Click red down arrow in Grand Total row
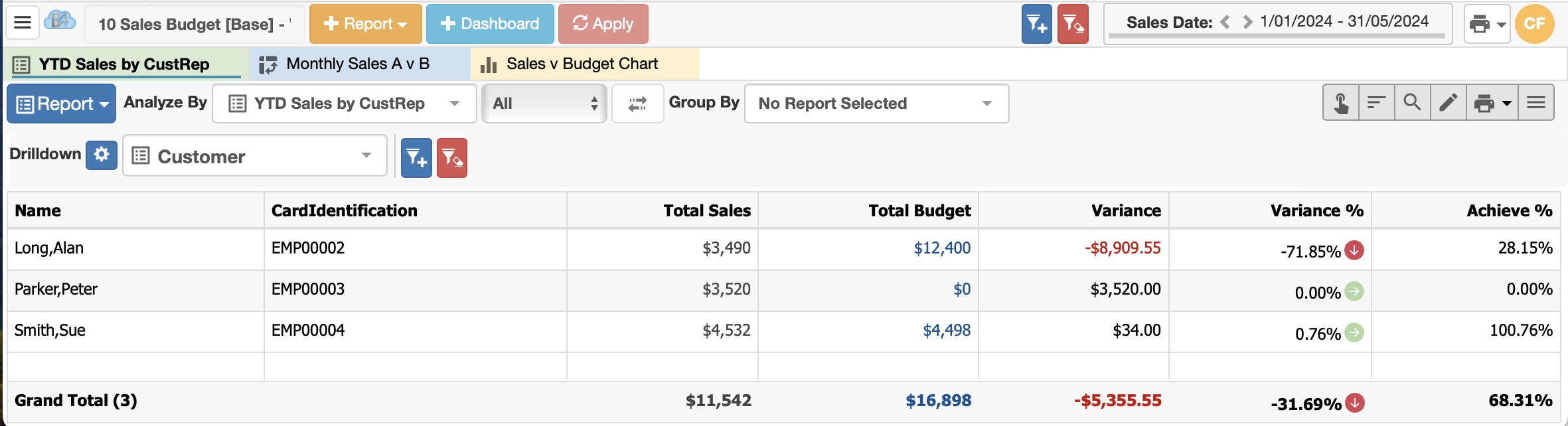The width and height of the screenshot is (1568, 426). tap(1355, 402)
